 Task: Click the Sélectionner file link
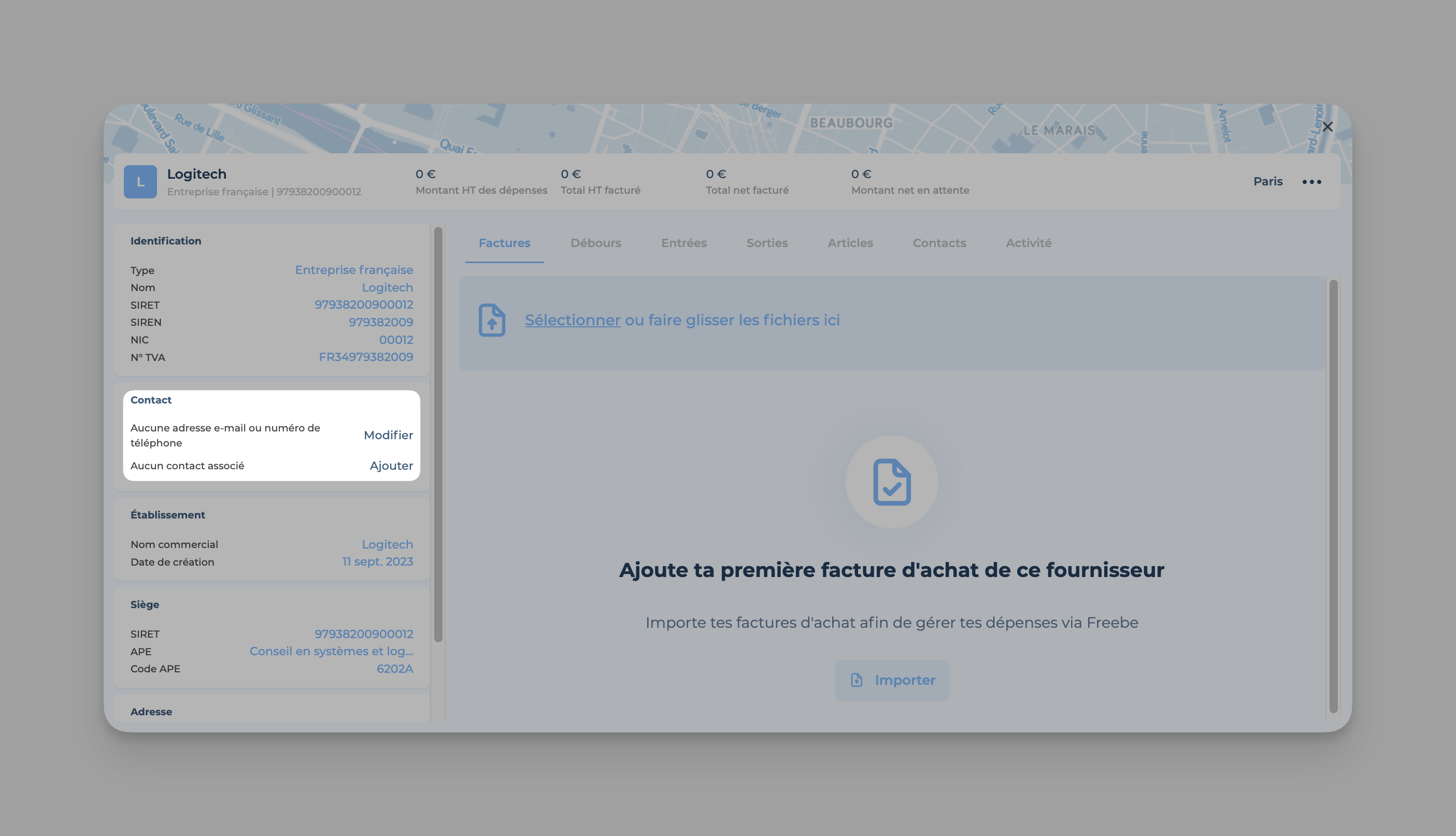(572, 320)
